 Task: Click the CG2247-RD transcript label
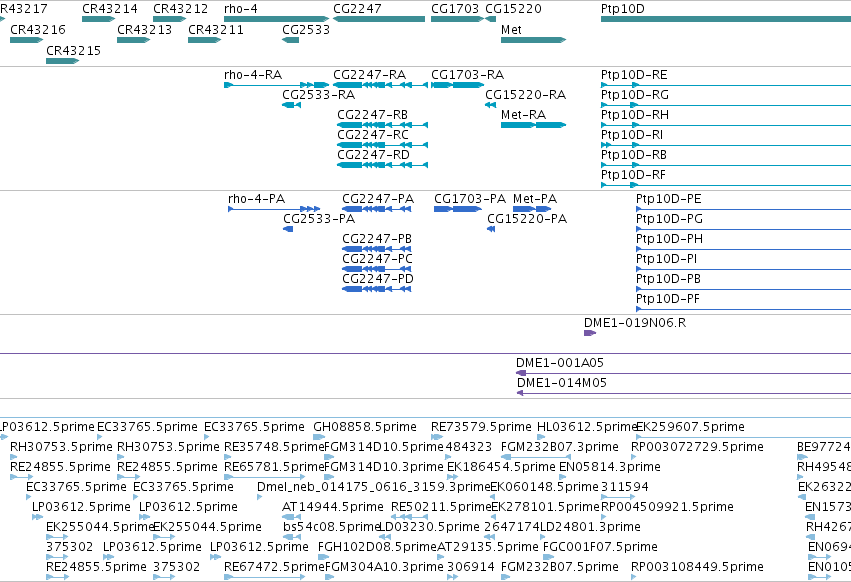[x=373, y=155]
